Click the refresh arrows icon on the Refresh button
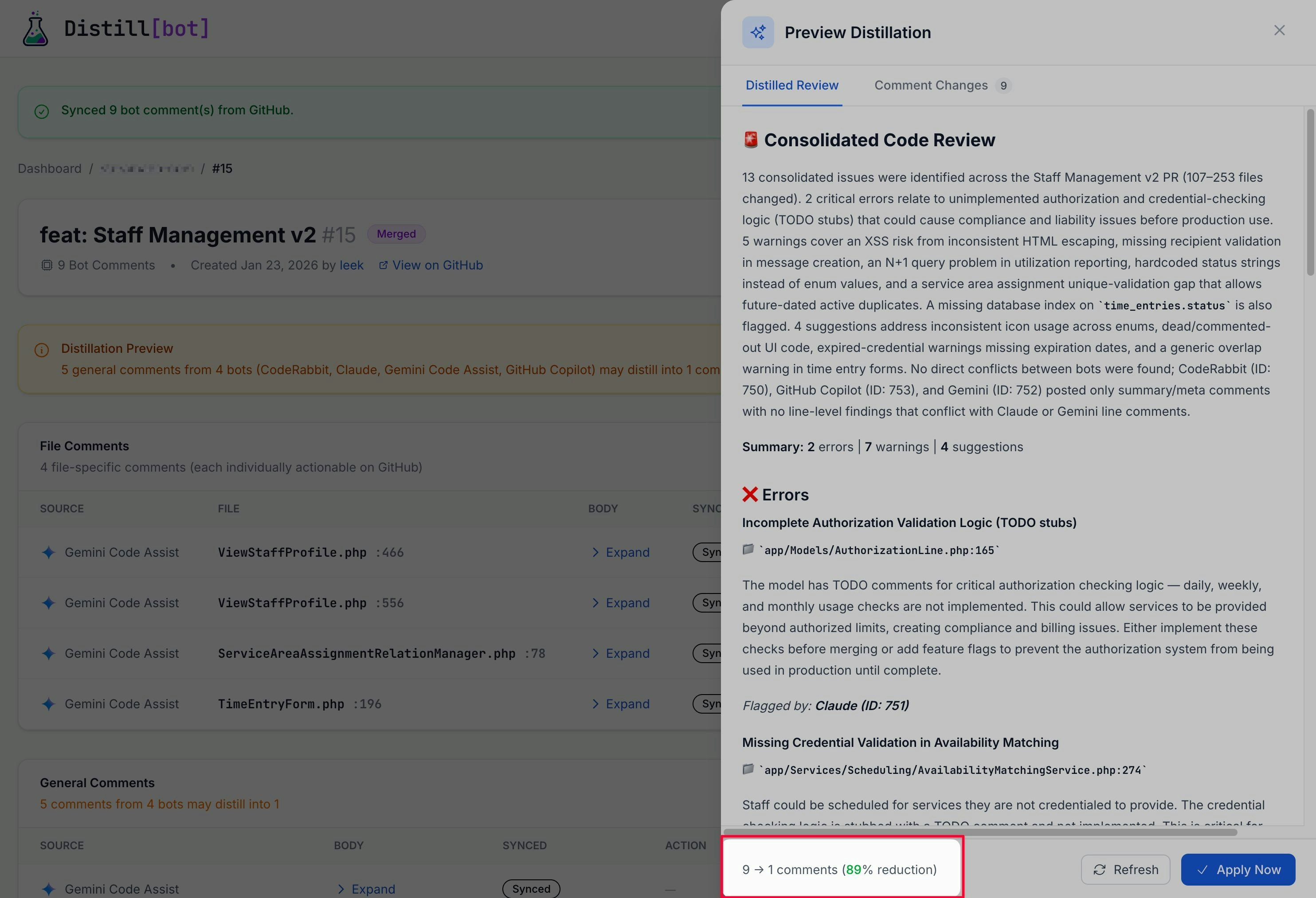The height and width of the screenshot is (898, 1316). (x=1099, y=870)
